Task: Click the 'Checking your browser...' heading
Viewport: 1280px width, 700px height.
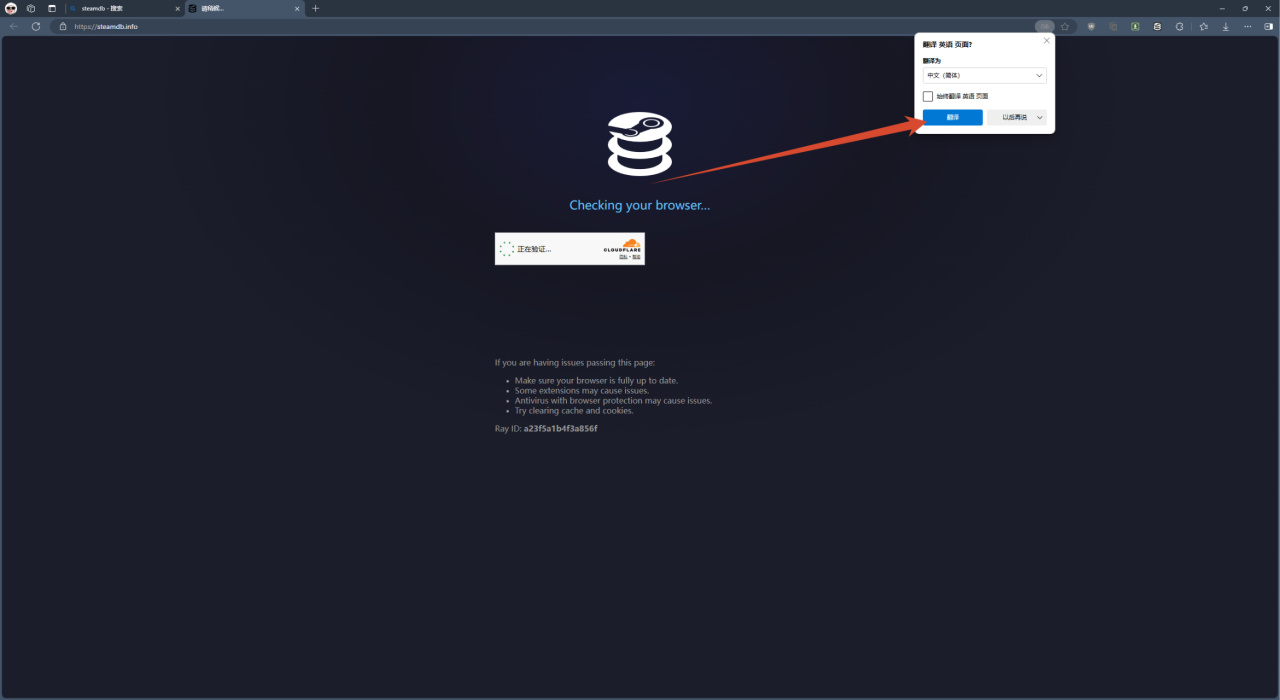Action: pos(640,205)
